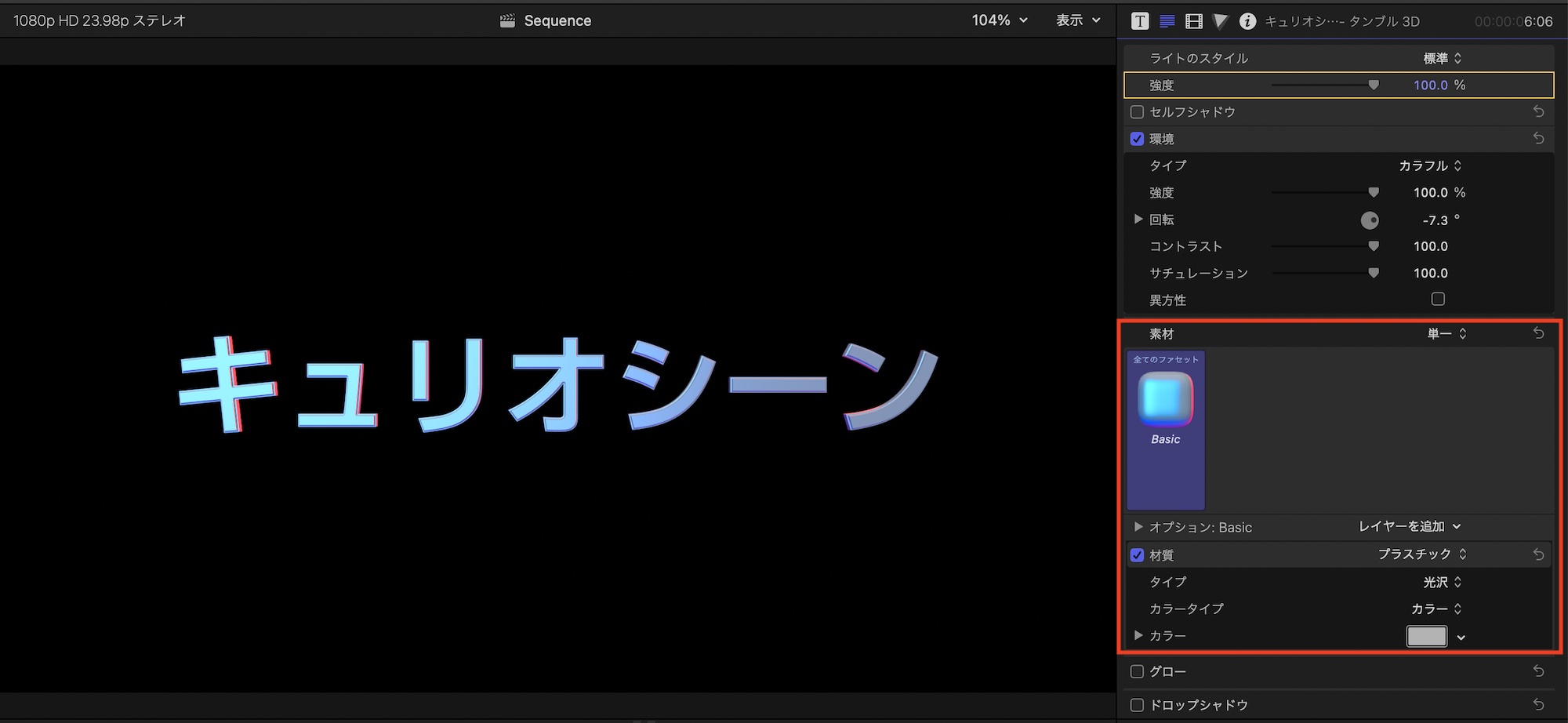This screenshot has width=1568, height=723.
Task: Open the Info inspector icon
Action: pos(1247,21)
